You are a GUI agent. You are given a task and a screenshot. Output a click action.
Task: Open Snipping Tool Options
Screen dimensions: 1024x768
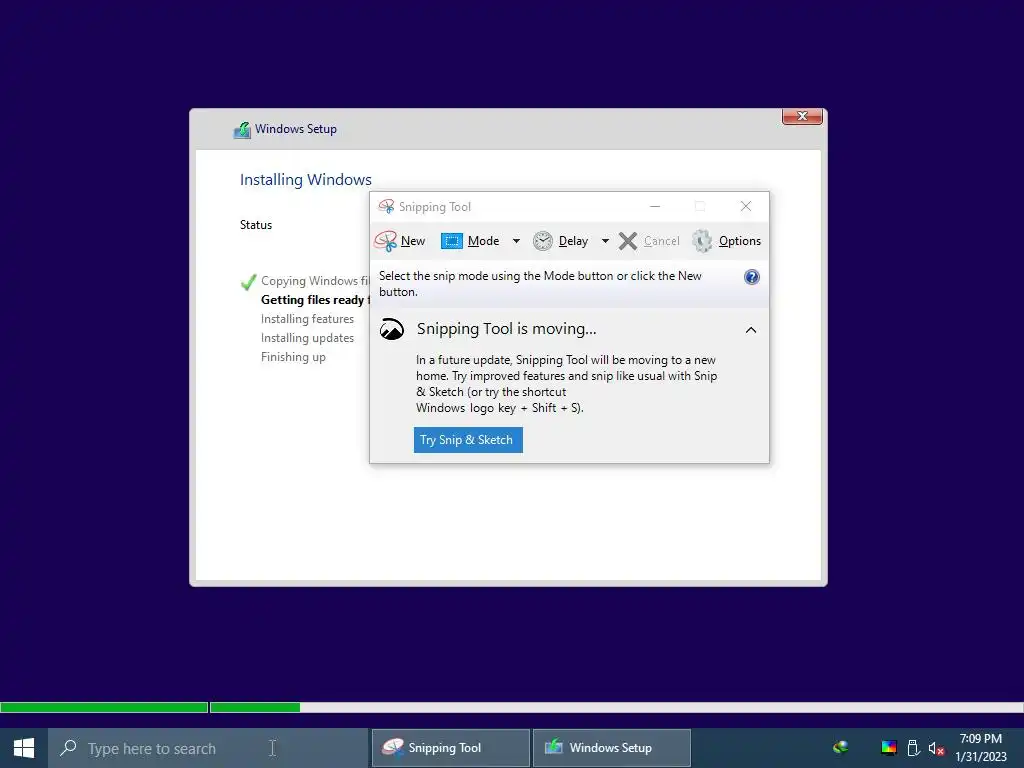(x=726, y=241)
